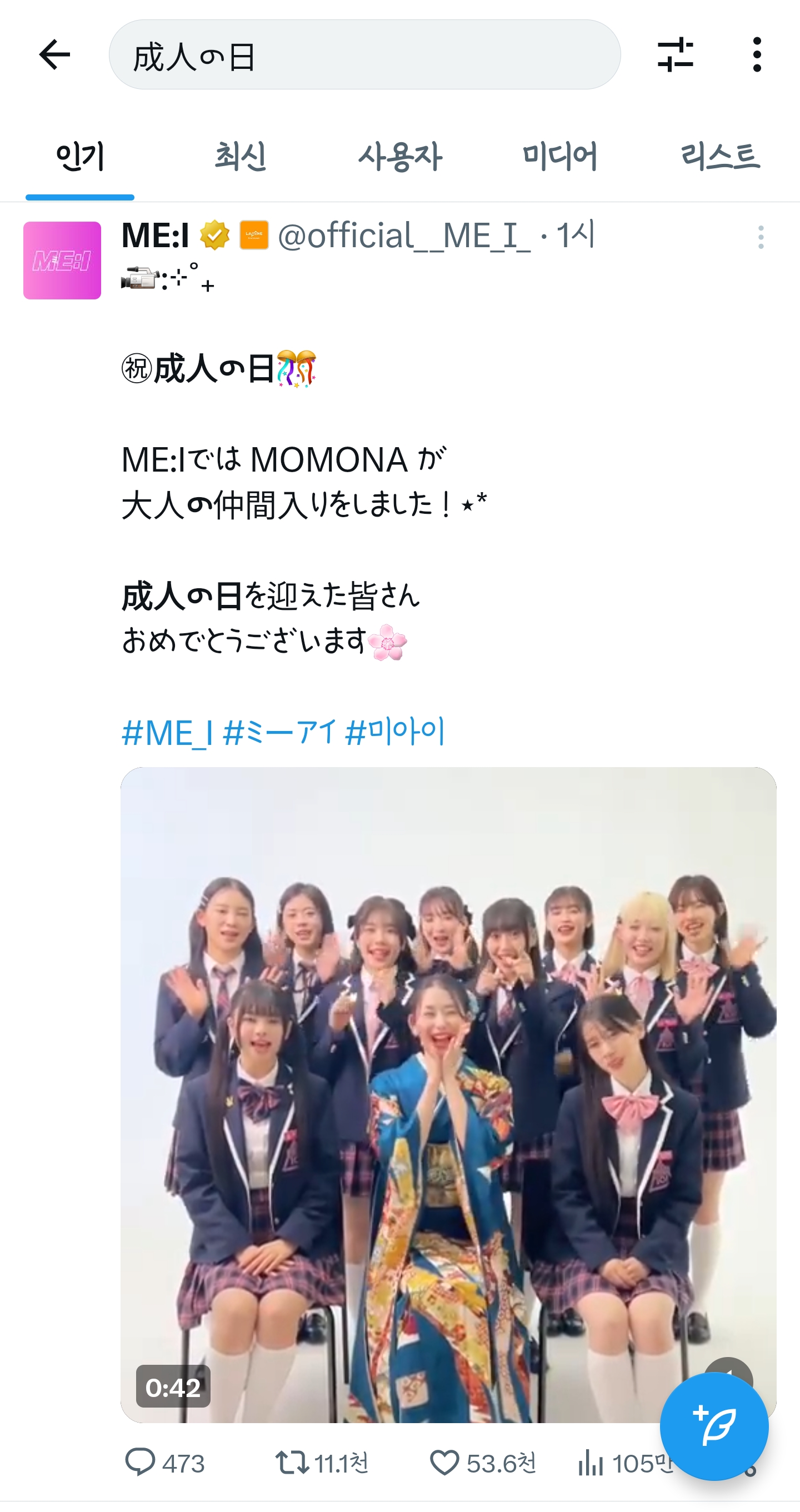Open the #ME_I hashtag
The width and height of the screenshot is (800, 1512).
[167, 733]
